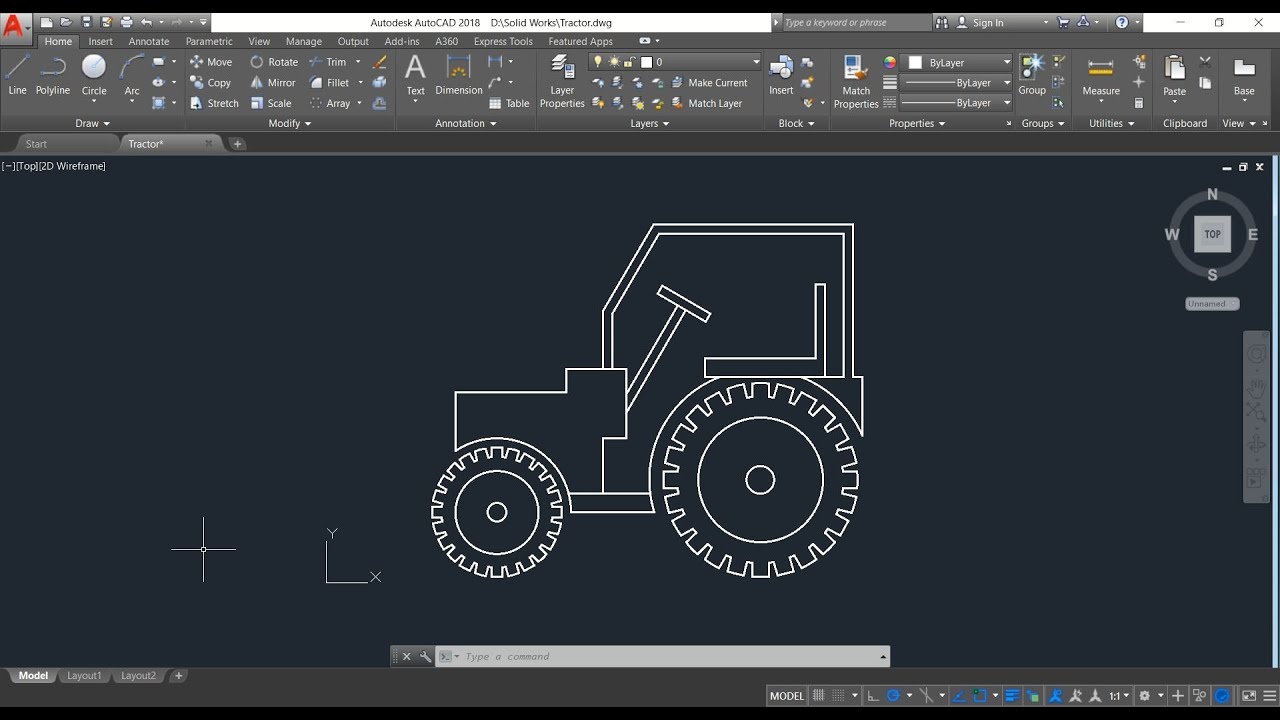Click Make Current layer button

coord(709,83)
